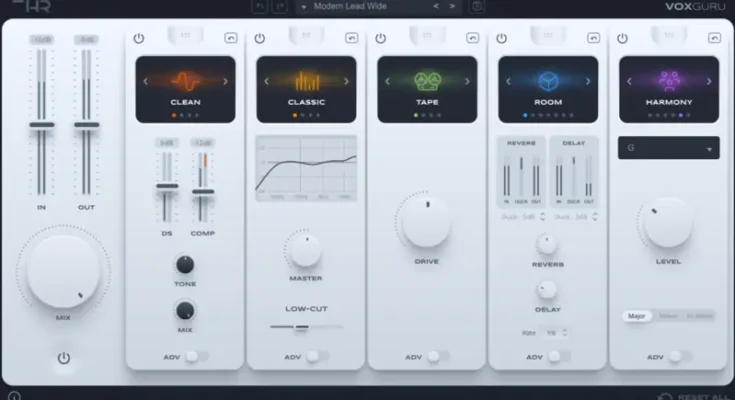Toggle ADV switch in Harmony module
The width and height of the screenshot is (735, 400).
click(678, 356)
